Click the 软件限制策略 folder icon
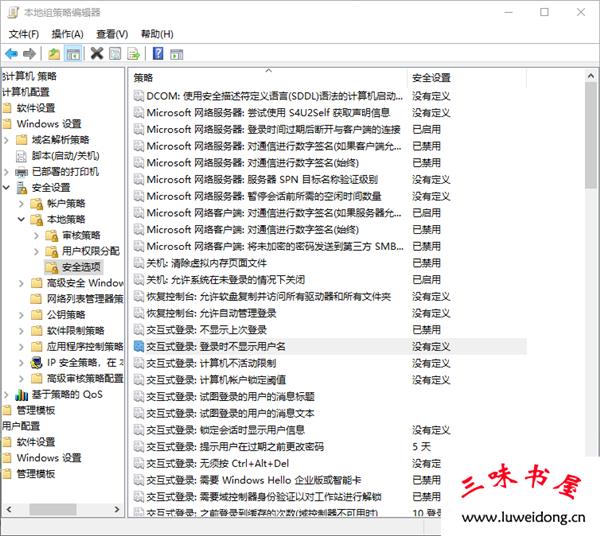This screenshot has width=600, height=536. click(36, 331)
